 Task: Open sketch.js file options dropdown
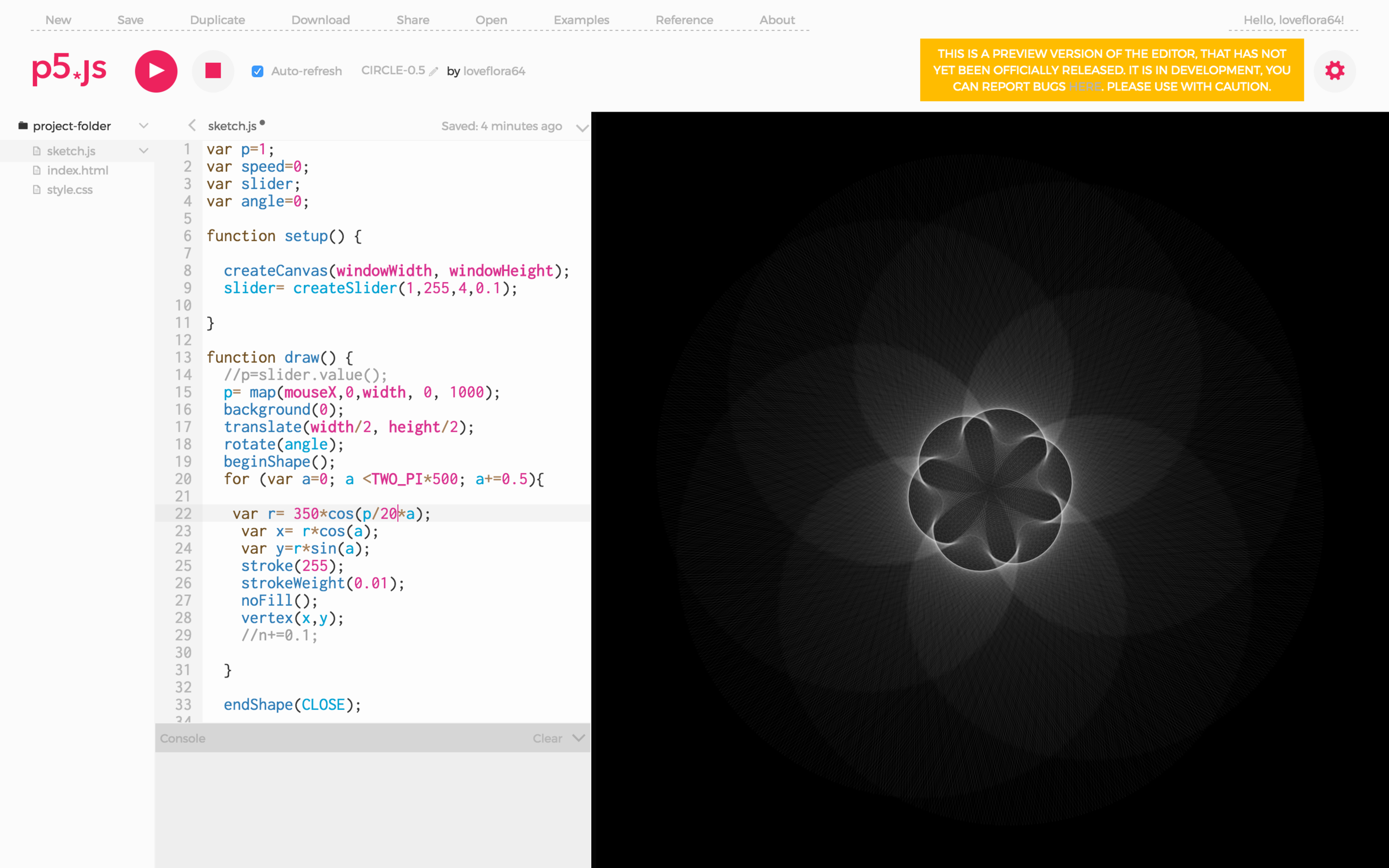coord(143,151)
